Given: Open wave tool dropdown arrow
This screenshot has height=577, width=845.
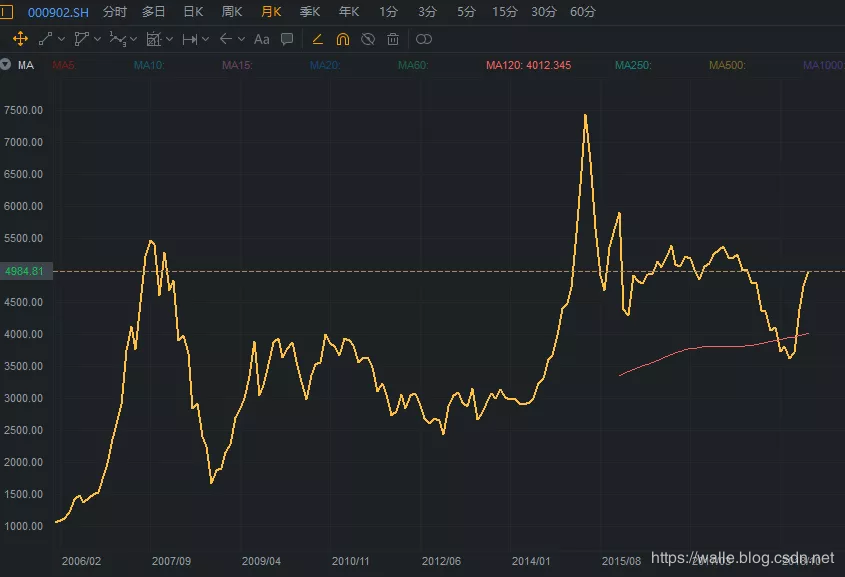Looking at the screenshot, I should (x=133, y=39).
